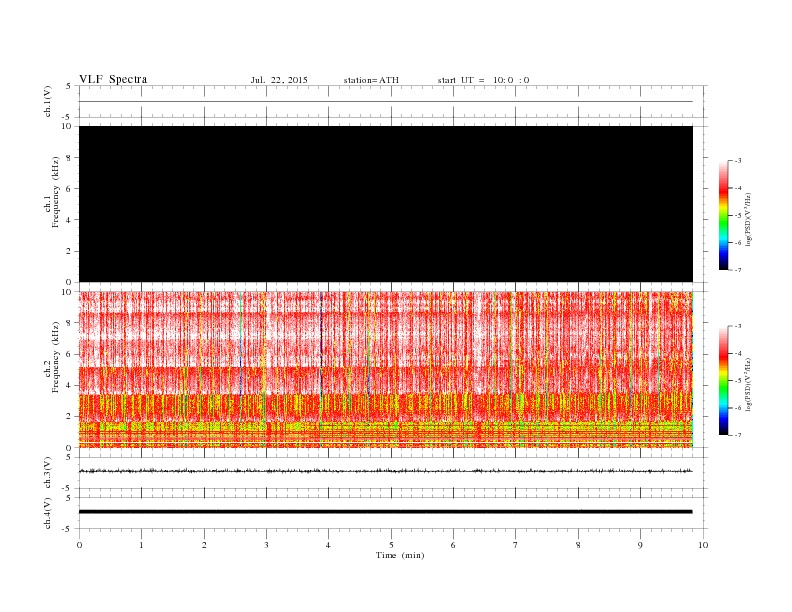792x612 pixels.
Task: Click the ch.4(V) axis label
Action: click(48, 513)
